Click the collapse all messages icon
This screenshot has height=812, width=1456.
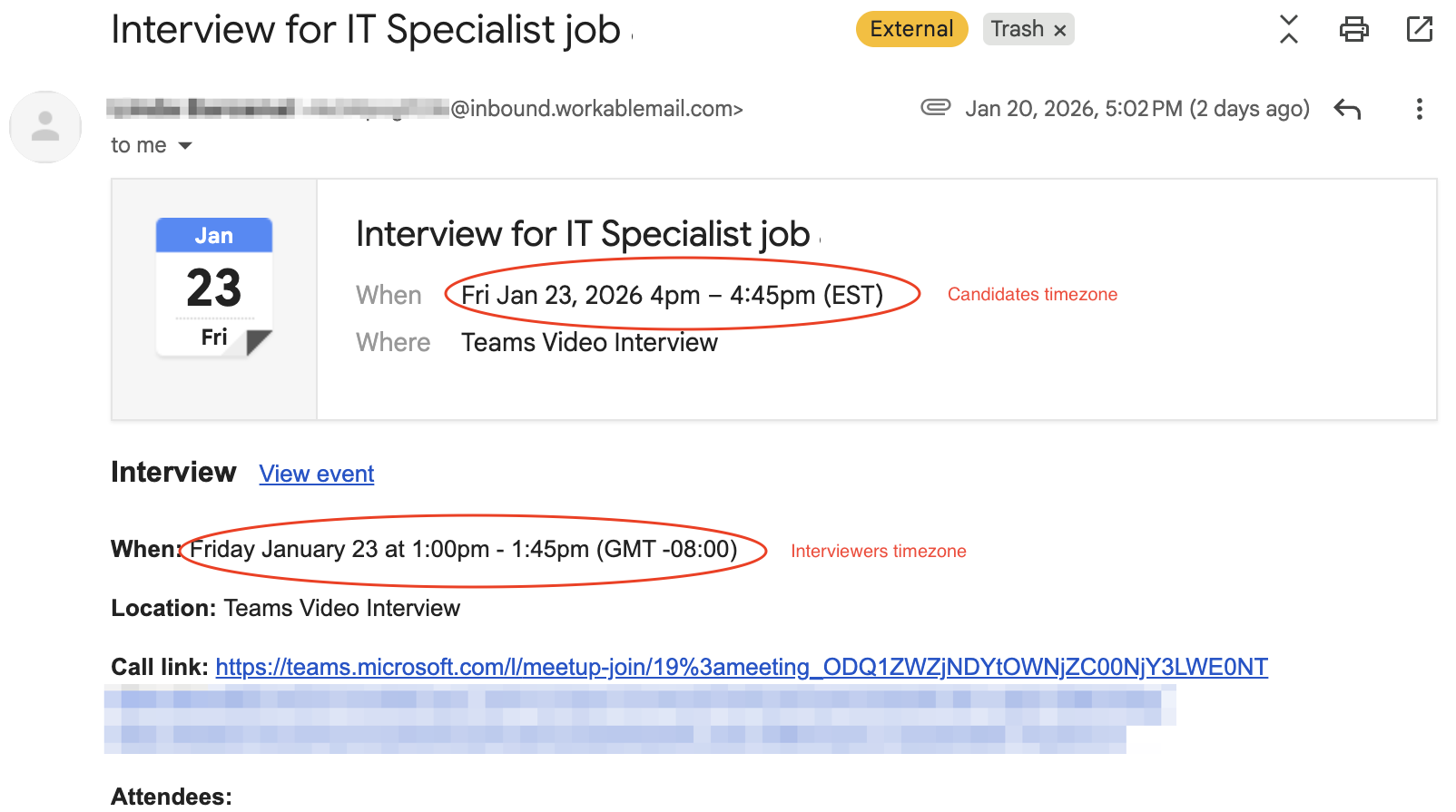click(x=1288, y=29)
